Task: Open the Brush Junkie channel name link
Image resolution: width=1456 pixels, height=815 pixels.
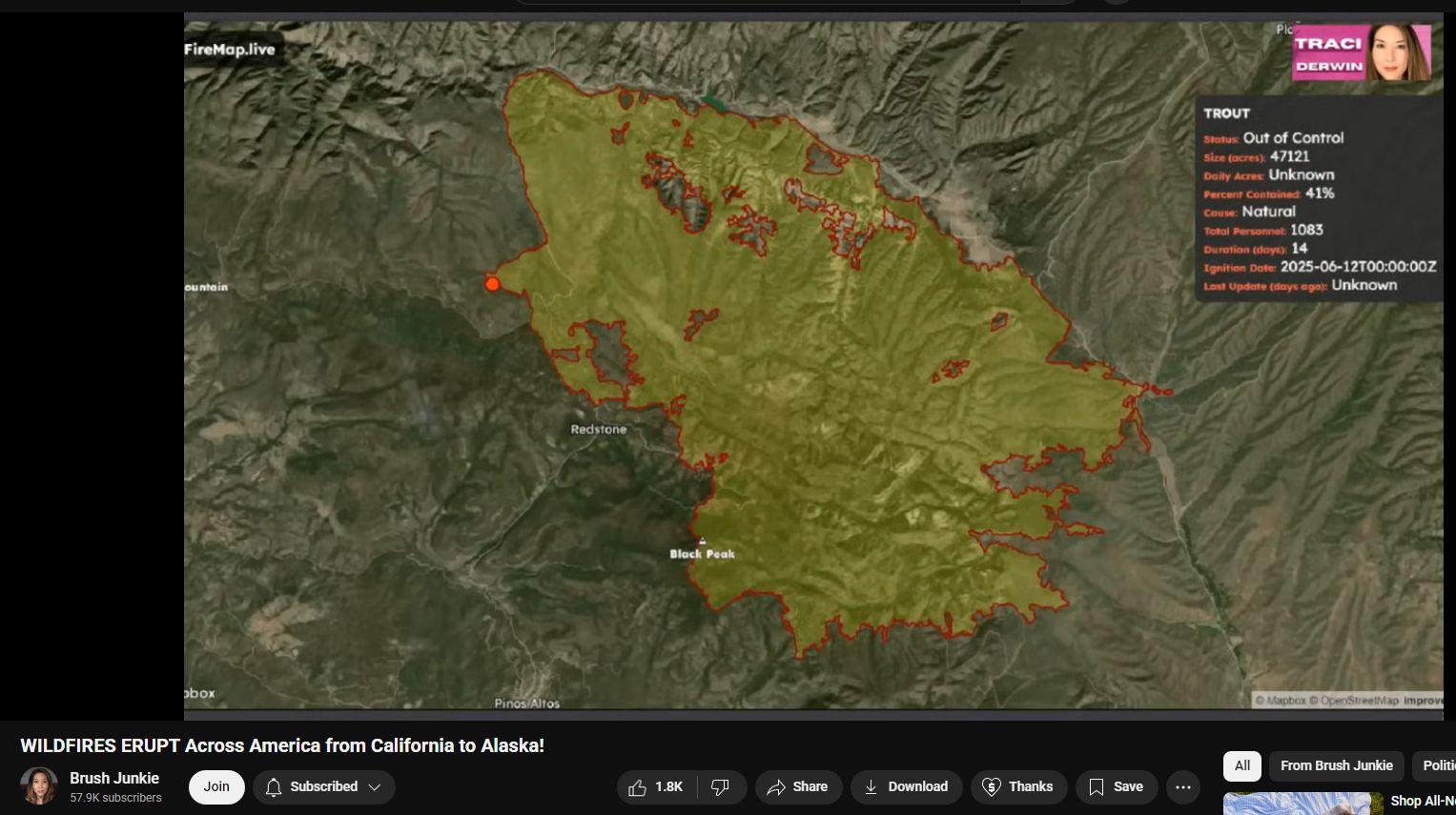Action: click(114, 778)
